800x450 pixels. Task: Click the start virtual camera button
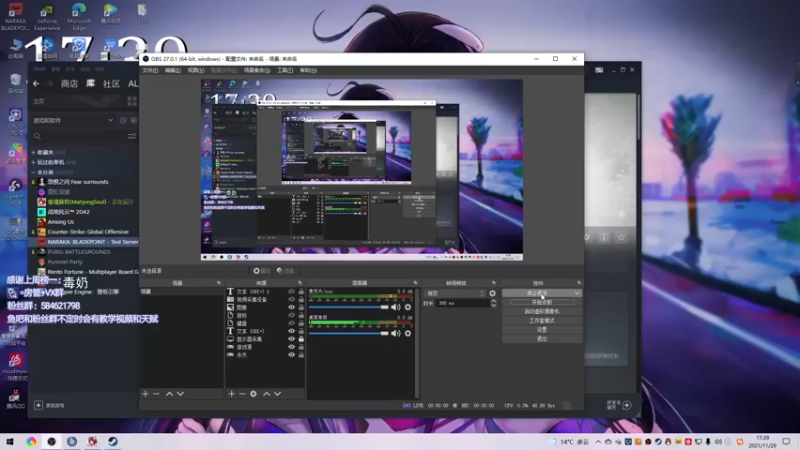coord(541,311)
